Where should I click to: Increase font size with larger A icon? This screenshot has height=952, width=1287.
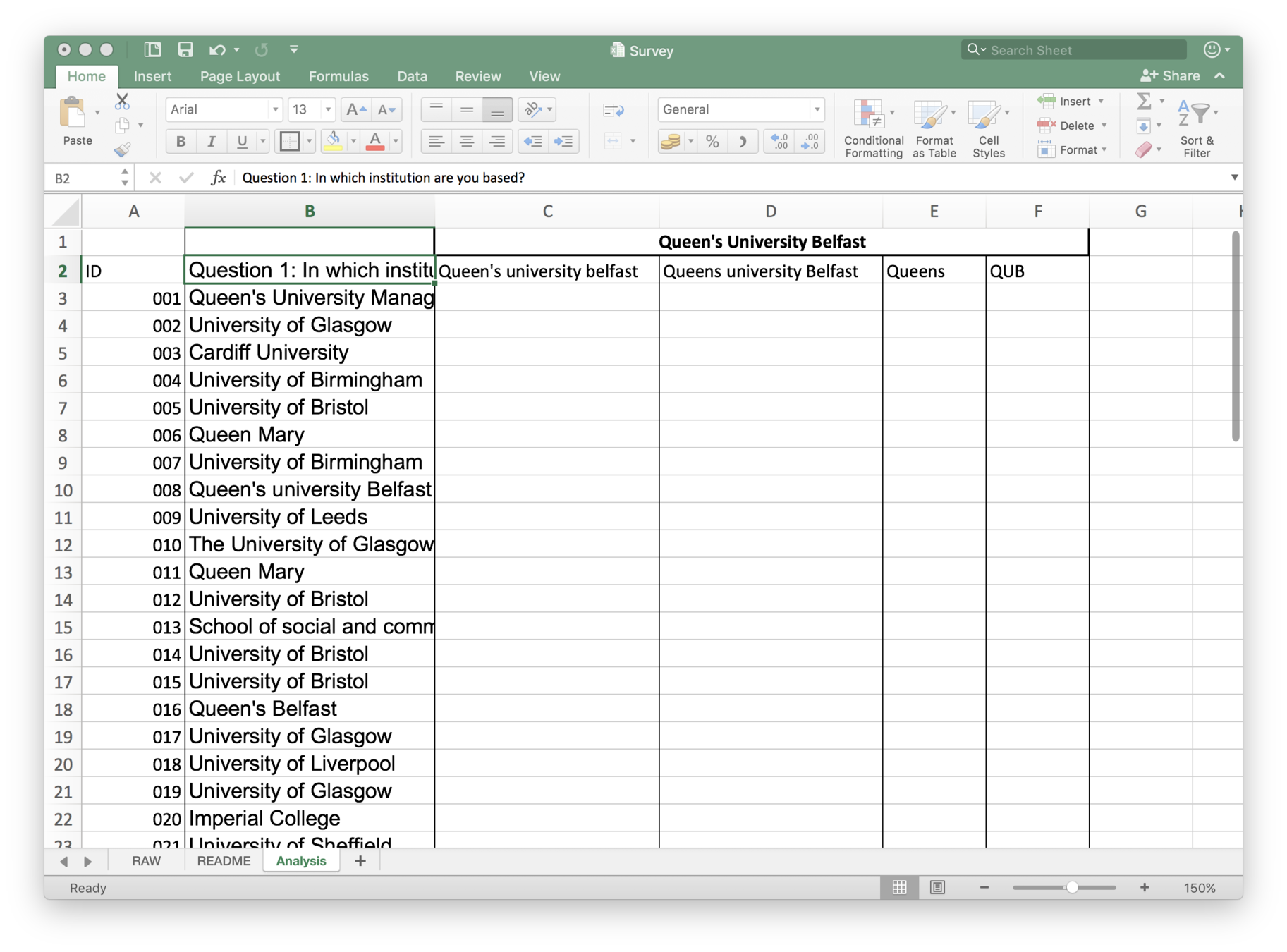click(355, 109)
